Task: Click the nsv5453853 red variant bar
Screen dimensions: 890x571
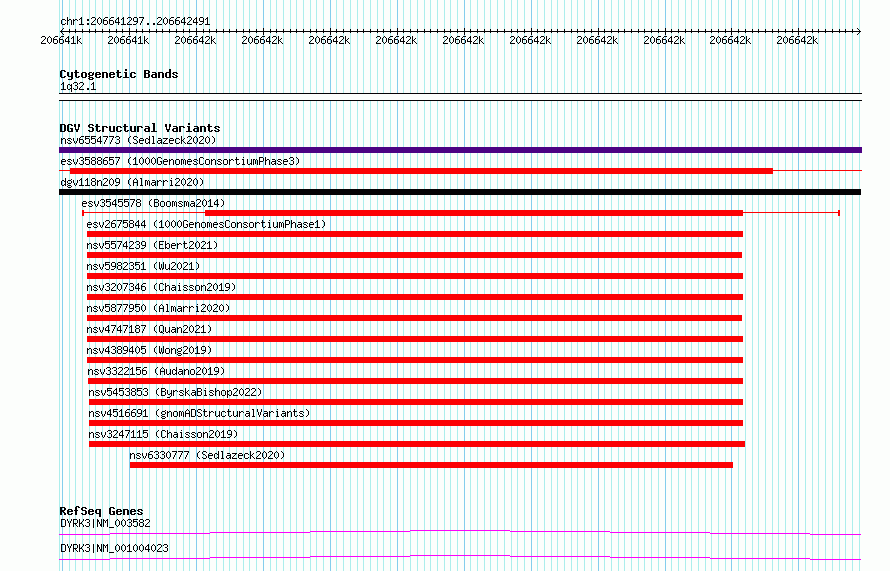Action: point(416,402)
